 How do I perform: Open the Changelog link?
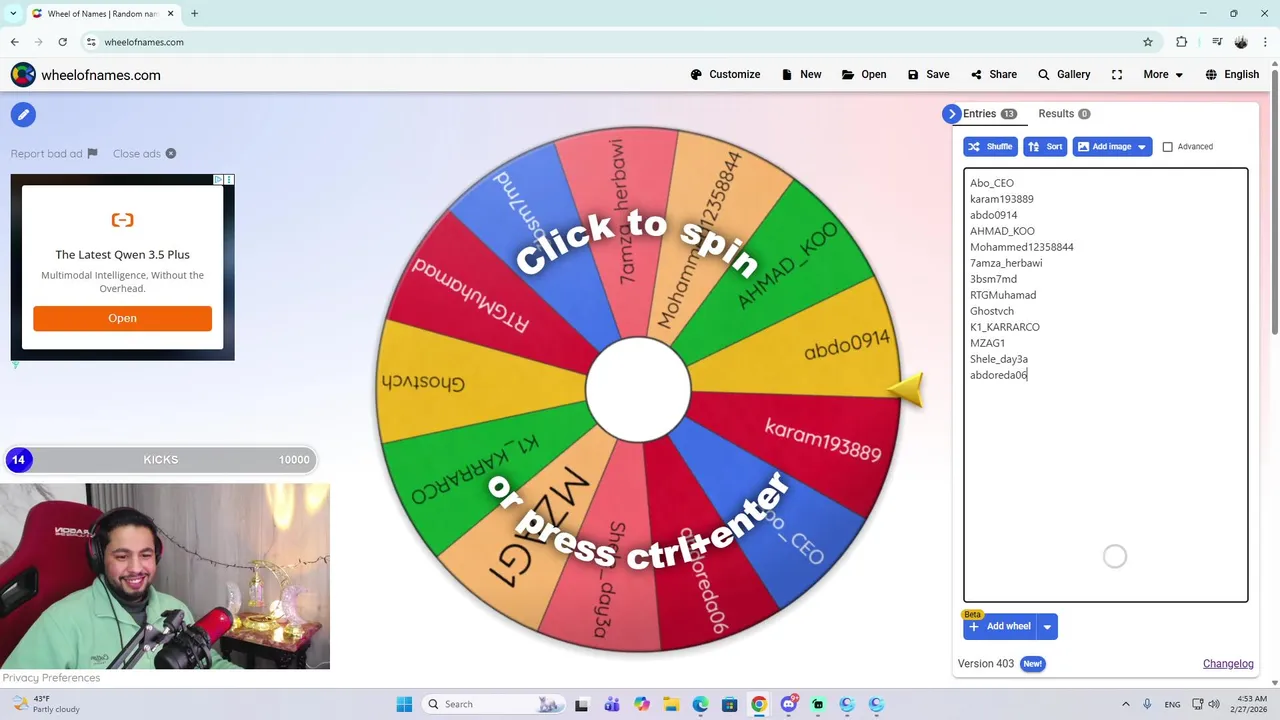pos(1228,664)
